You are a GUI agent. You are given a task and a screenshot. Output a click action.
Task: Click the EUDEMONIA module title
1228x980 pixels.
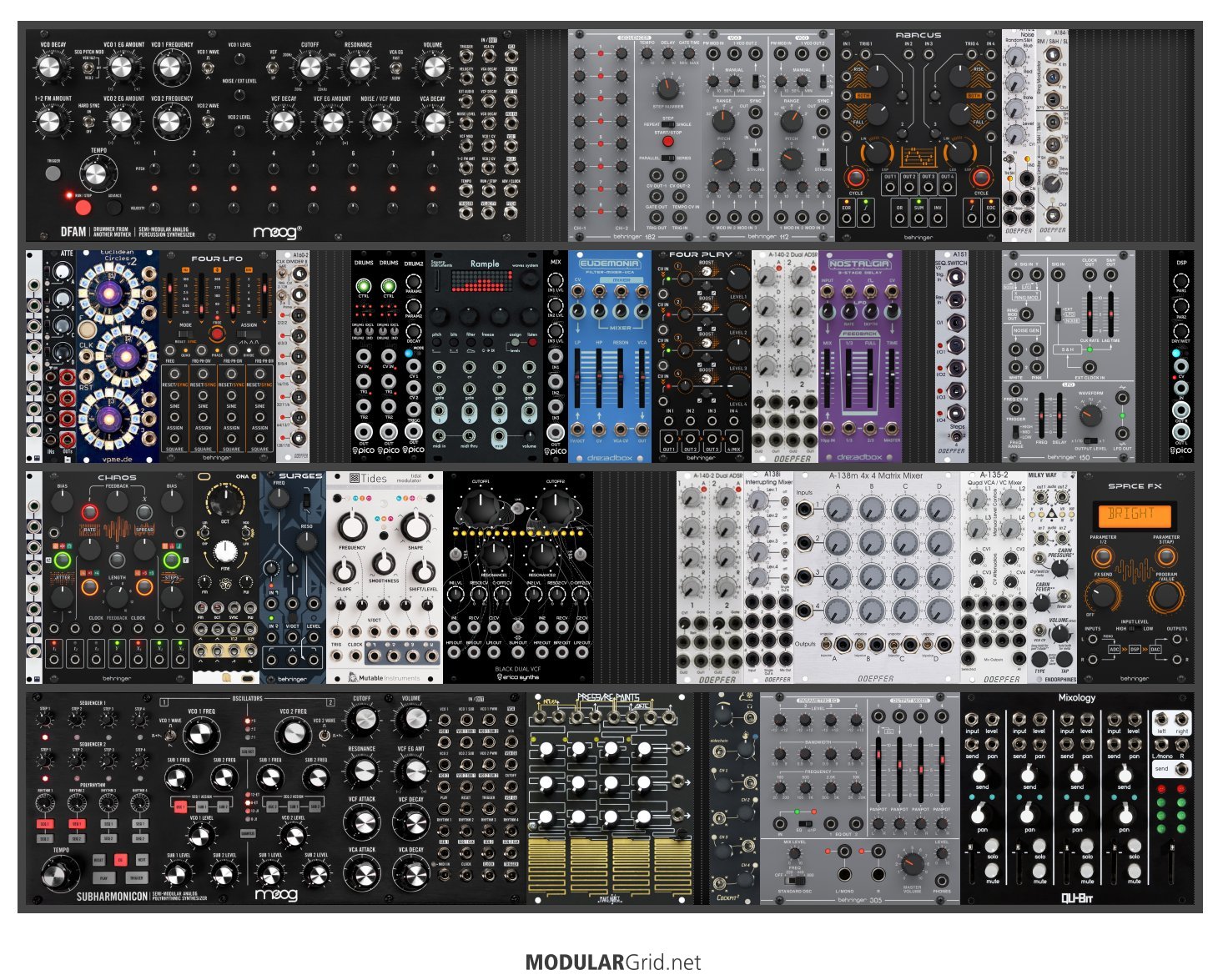[x=609, y=264]
